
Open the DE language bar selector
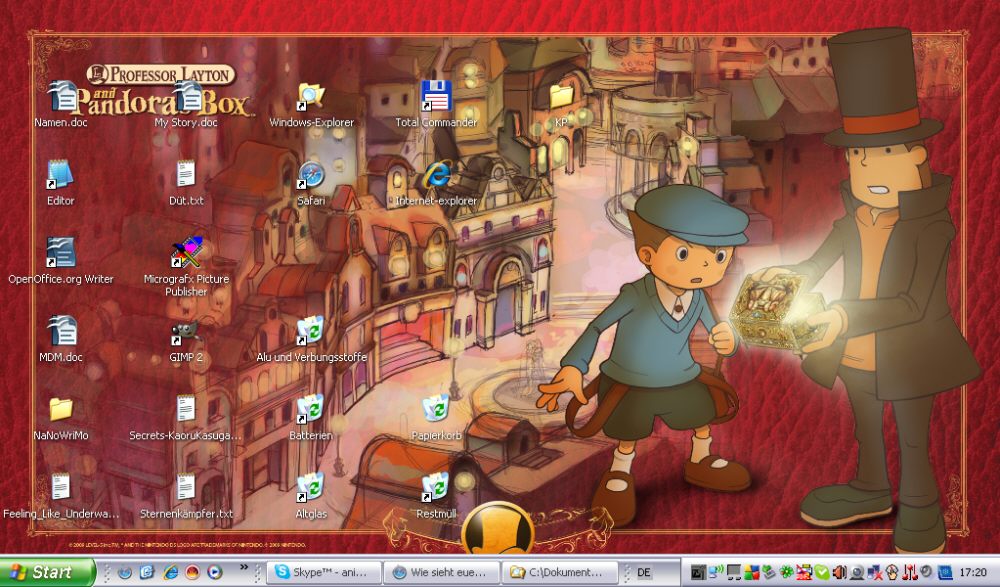click(644, 573)
